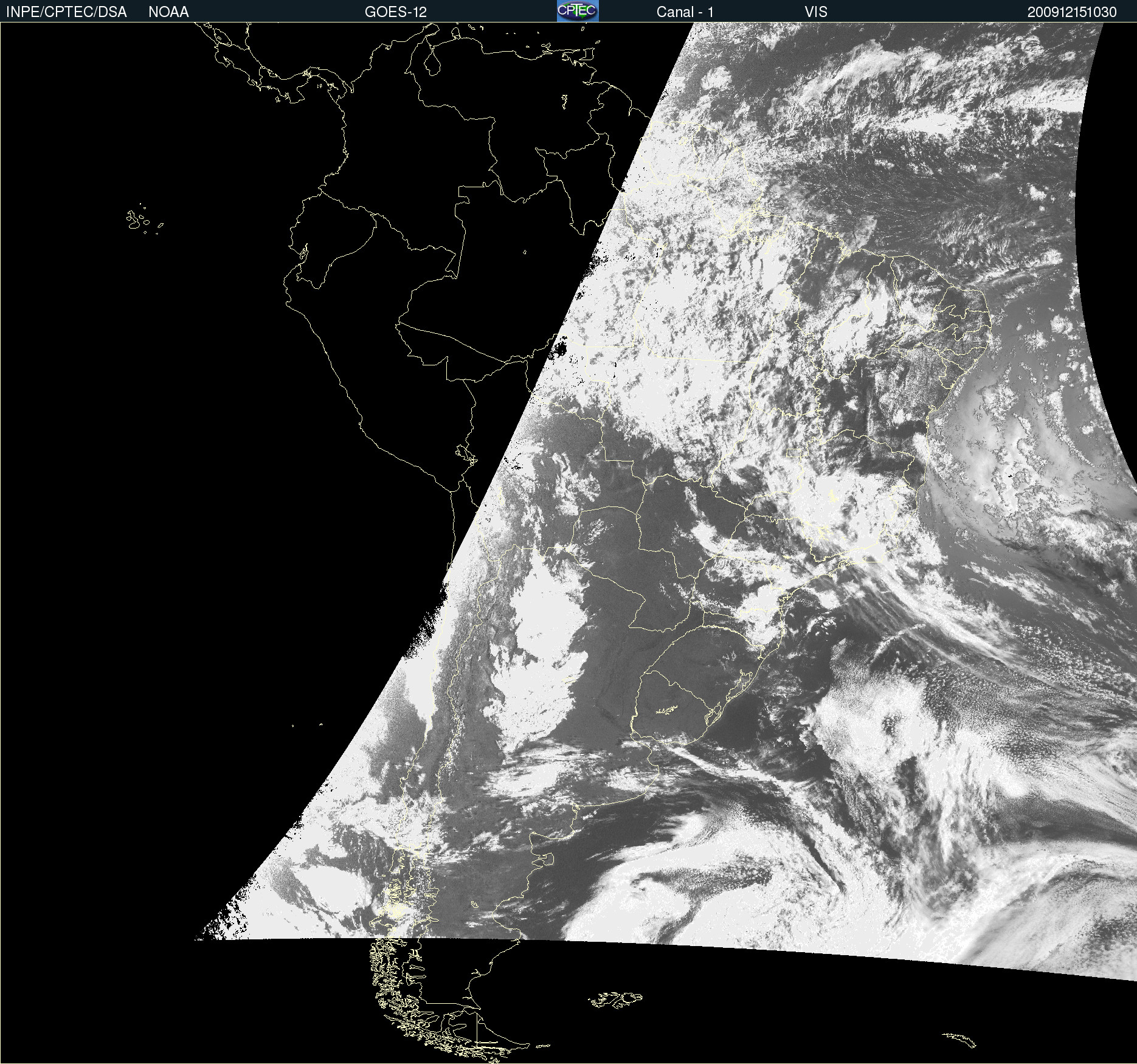Image resolution: width=1137 pixels, height=1064 pixels.
Task: Click the NOAA label in the header
Action: click(x=168, y=12)
